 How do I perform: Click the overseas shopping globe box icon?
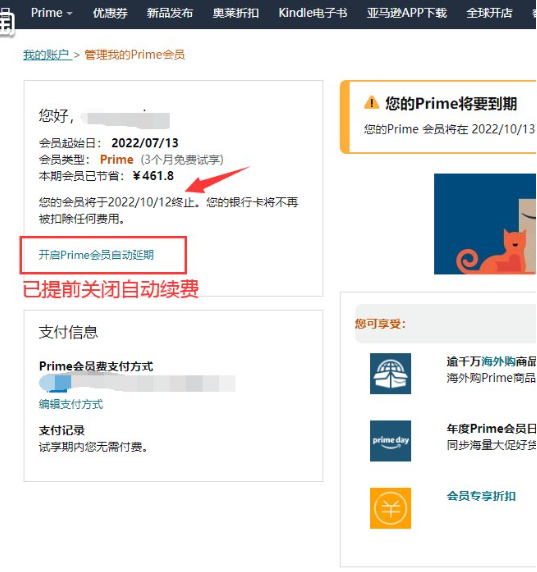coord(390,374)
